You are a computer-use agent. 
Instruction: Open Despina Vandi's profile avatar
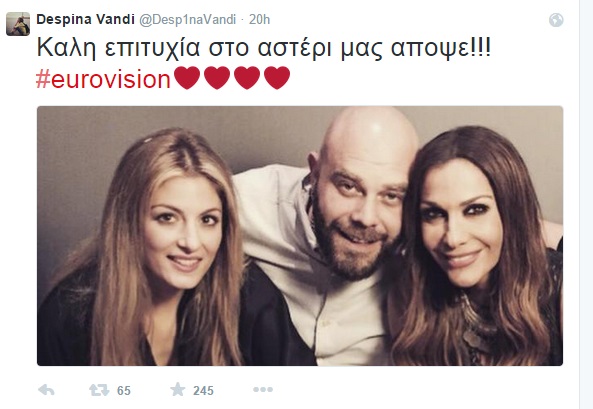[18, 24]
